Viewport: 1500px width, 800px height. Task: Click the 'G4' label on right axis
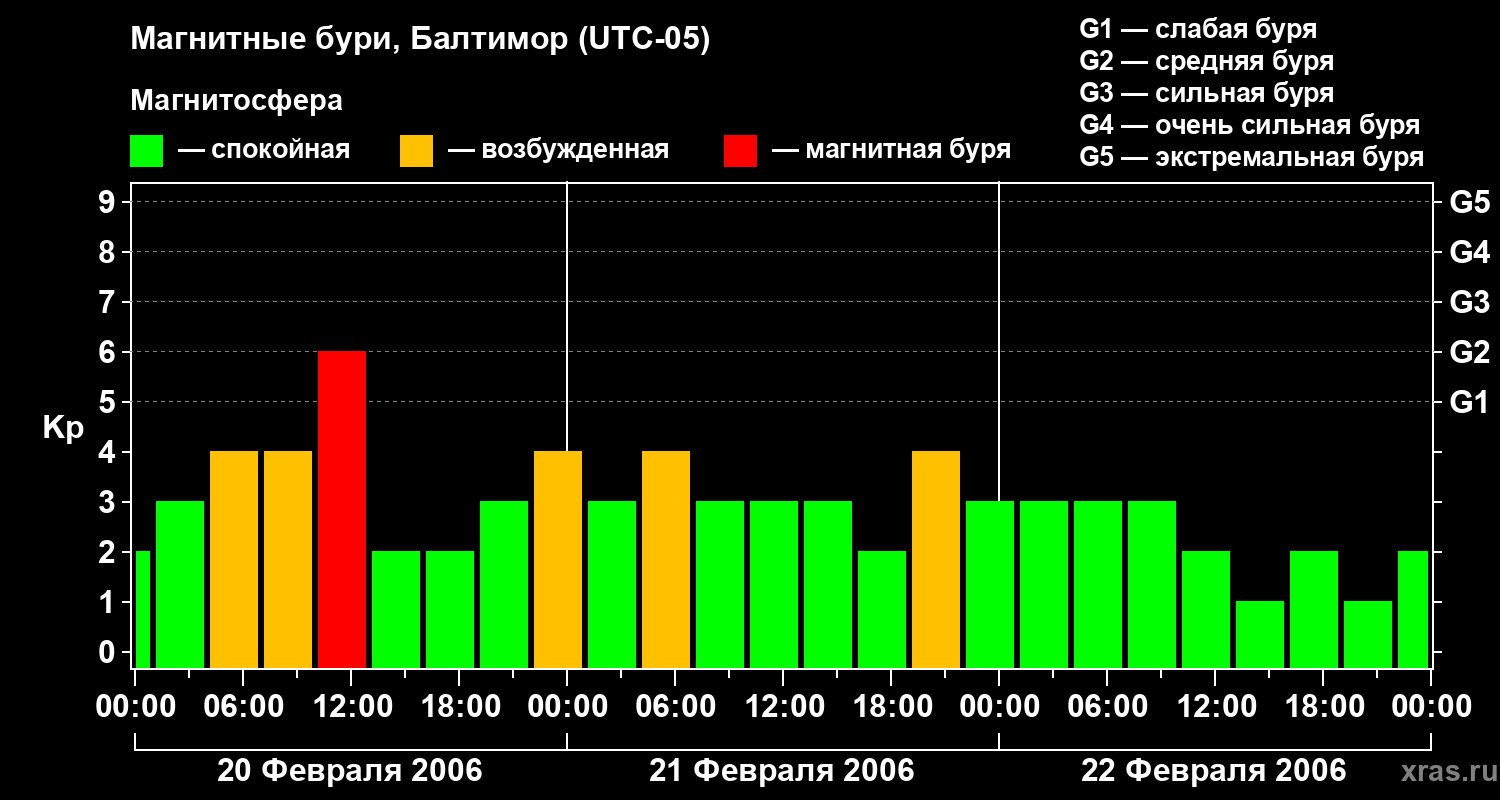tap(1469, 252)
